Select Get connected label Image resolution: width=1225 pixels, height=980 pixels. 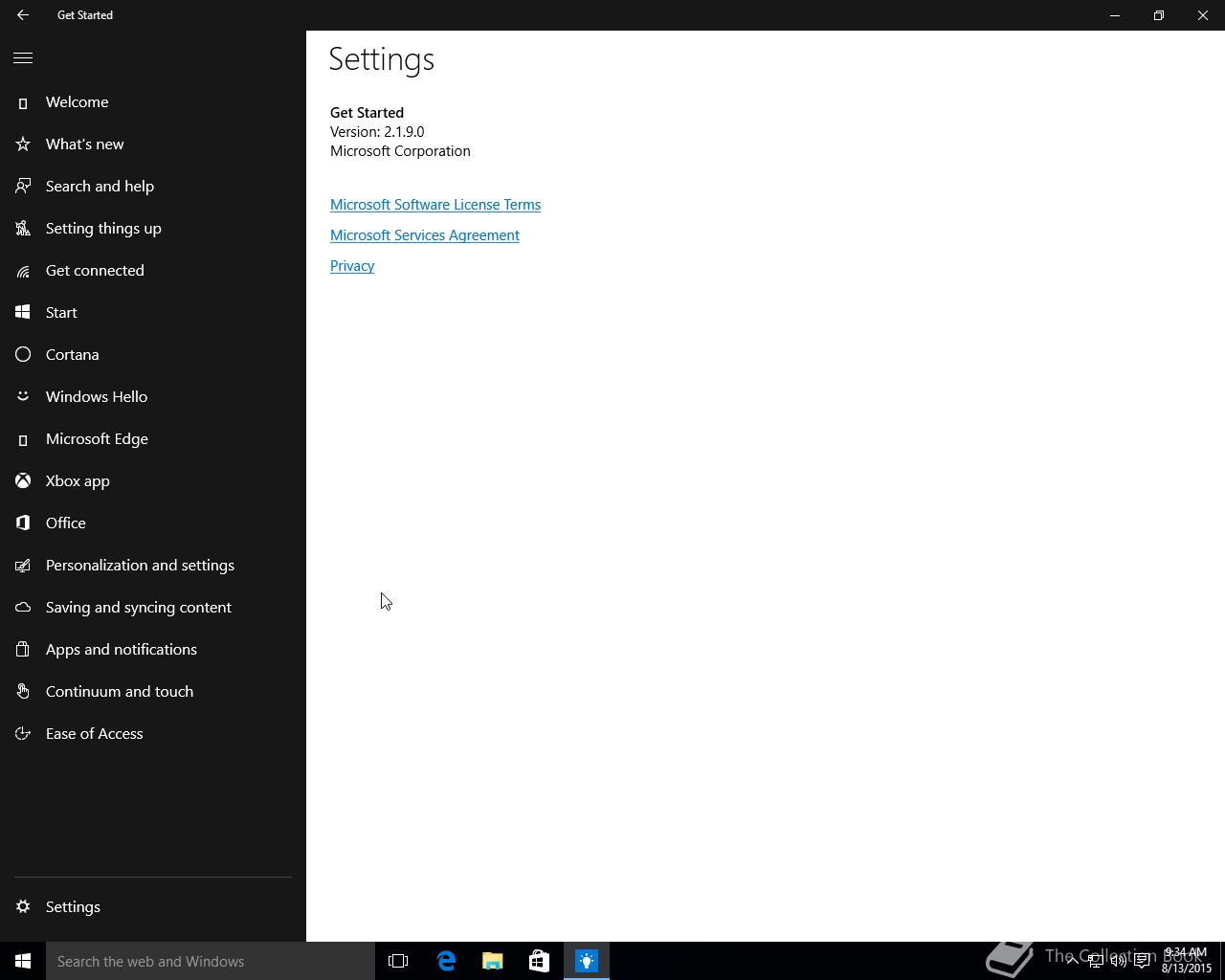(x=95, y=271)
